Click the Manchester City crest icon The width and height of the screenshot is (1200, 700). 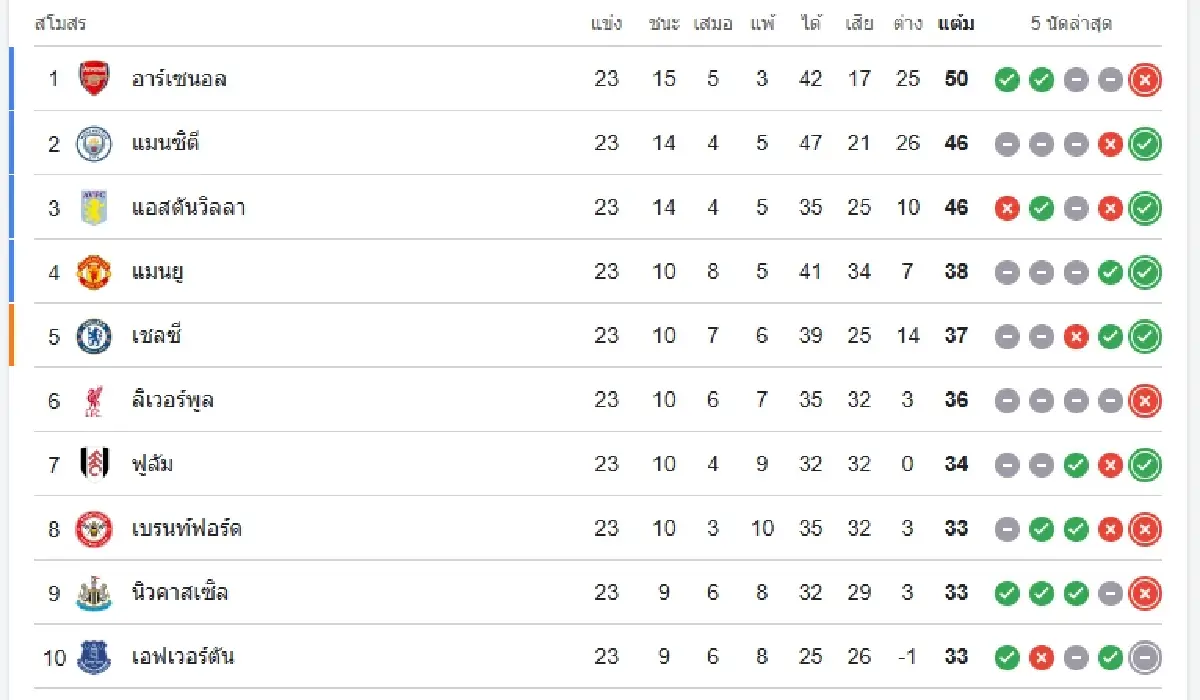click(94, 143)
